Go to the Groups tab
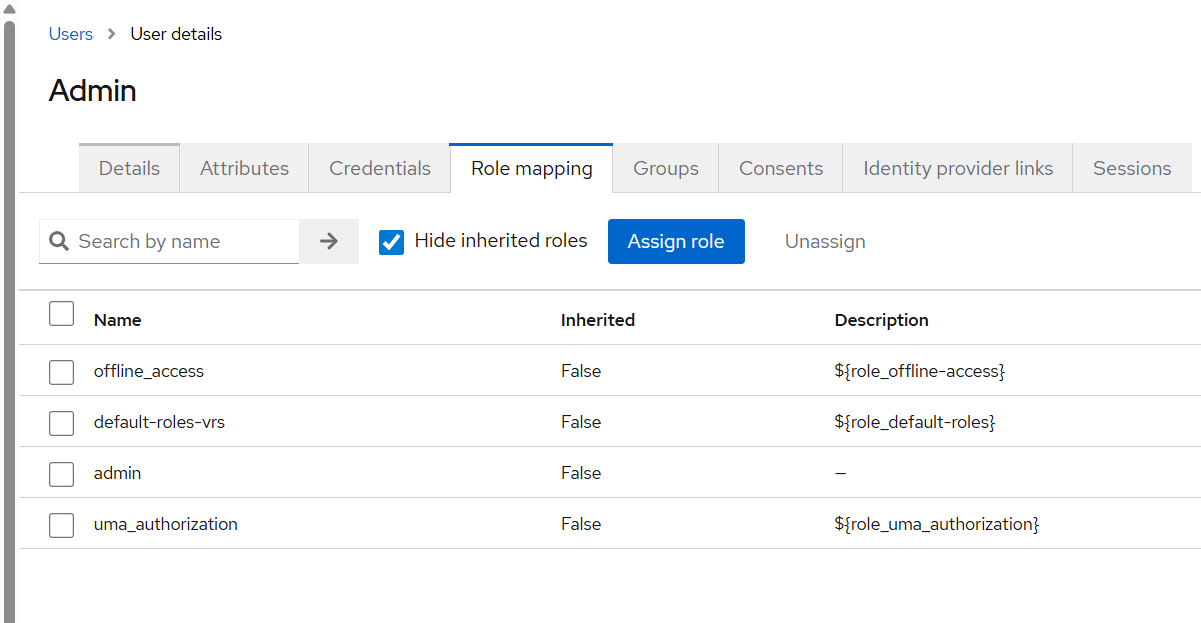This screenshot has width=1201, height=623. [666, 169]
